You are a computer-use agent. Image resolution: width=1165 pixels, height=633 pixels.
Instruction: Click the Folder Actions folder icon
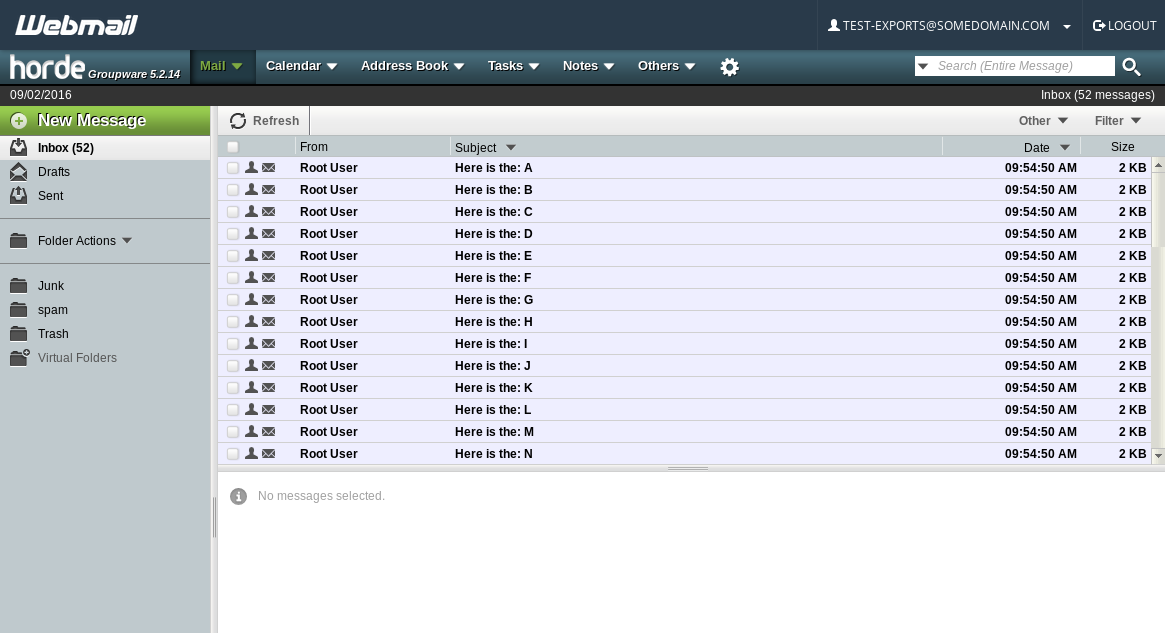point(19,241)
